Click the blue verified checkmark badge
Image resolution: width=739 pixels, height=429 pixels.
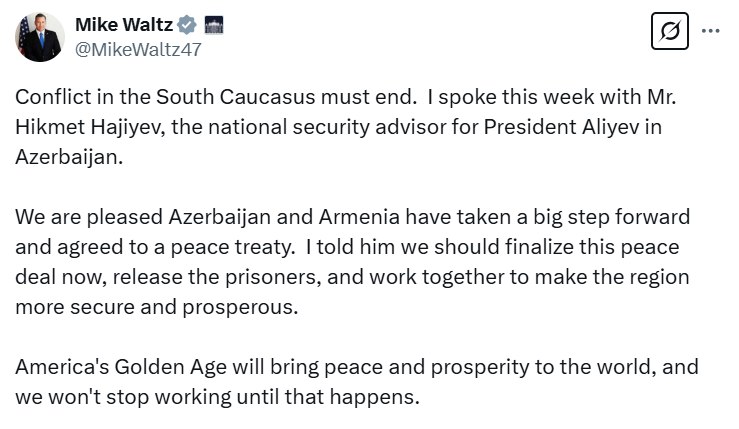pos(187,25)
